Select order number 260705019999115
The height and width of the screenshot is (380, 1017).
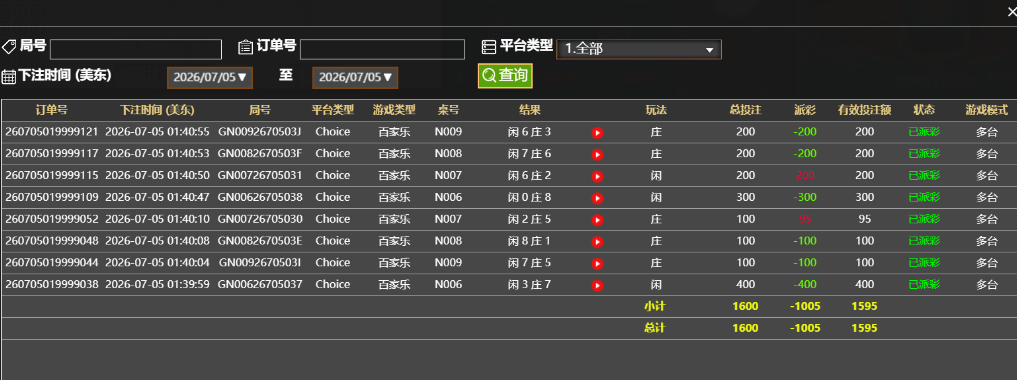[52, 175]
